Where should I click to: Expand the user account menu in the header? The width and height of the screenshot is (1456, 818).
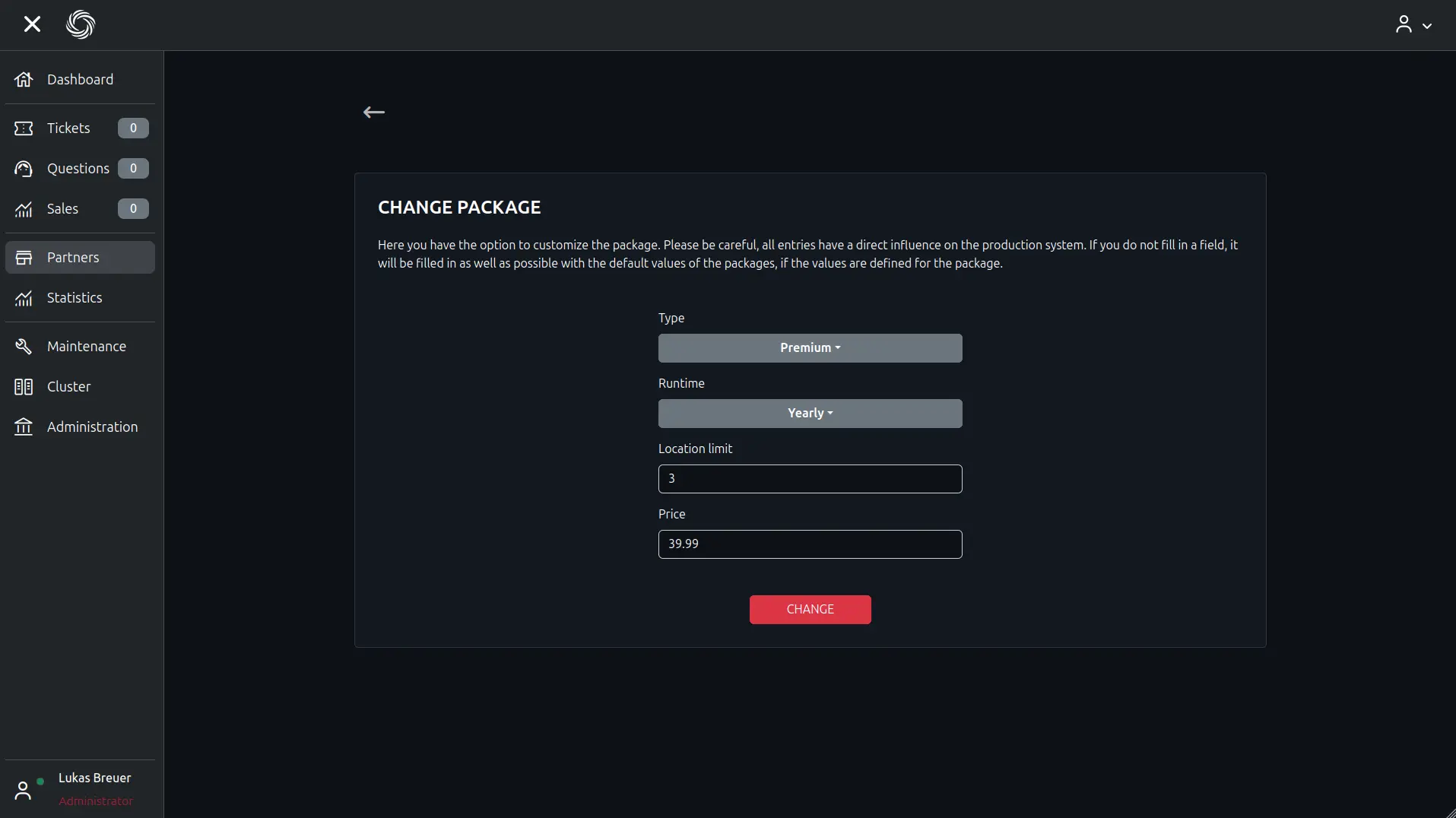[1413, 25]
